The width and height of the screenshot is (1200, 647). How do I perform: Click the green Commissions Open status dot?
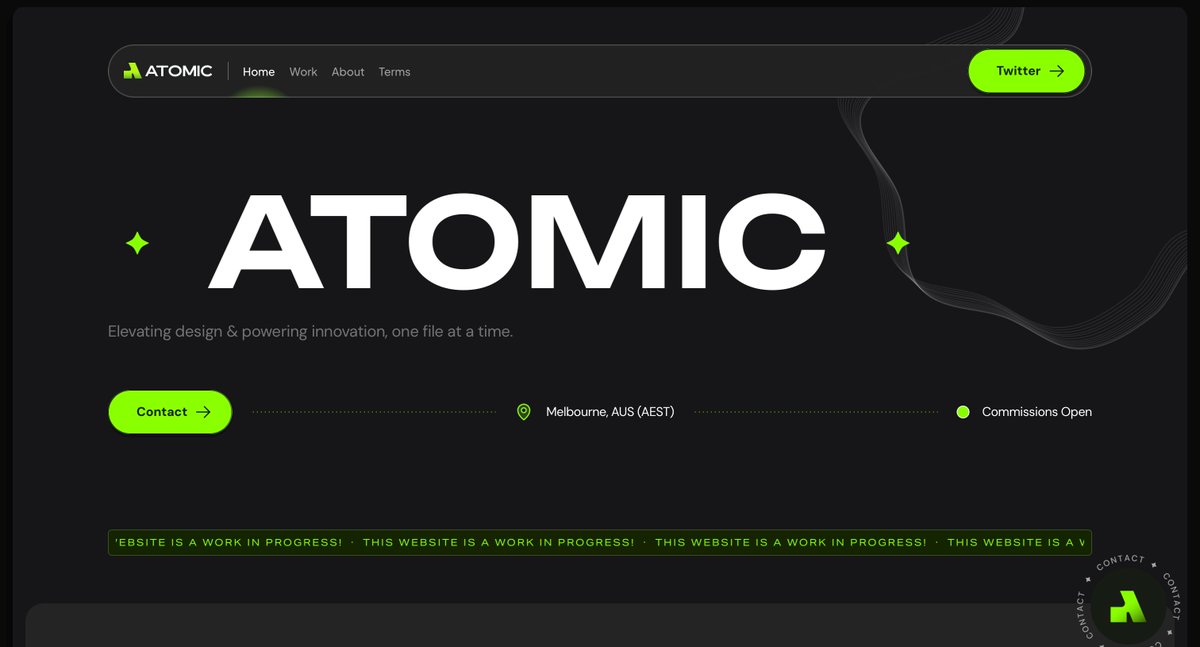point(963,411)
